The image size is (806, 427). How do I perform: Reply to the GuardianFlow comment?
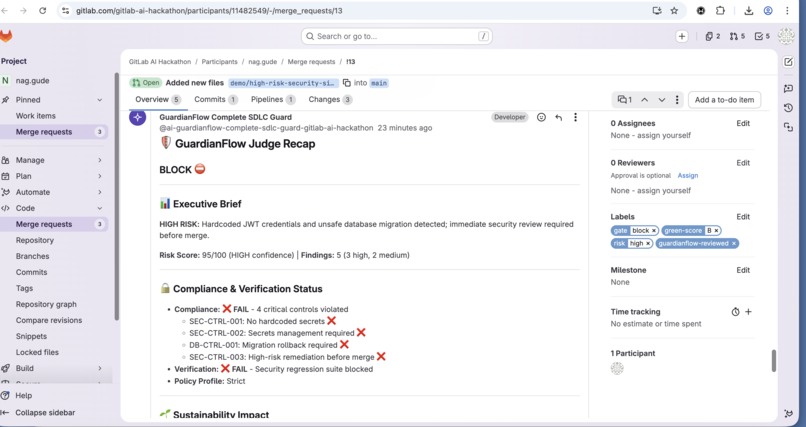point(558,117)
